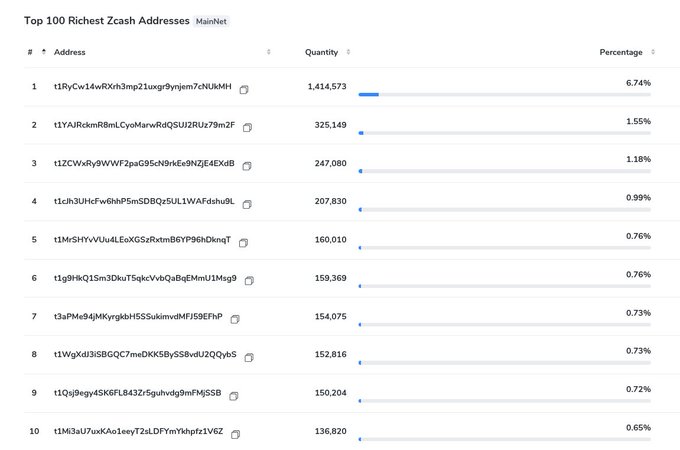Sort table by Quantity column arrows
Image resolution: width=680 pixels, height=450 pixels.
coord(348,52)
